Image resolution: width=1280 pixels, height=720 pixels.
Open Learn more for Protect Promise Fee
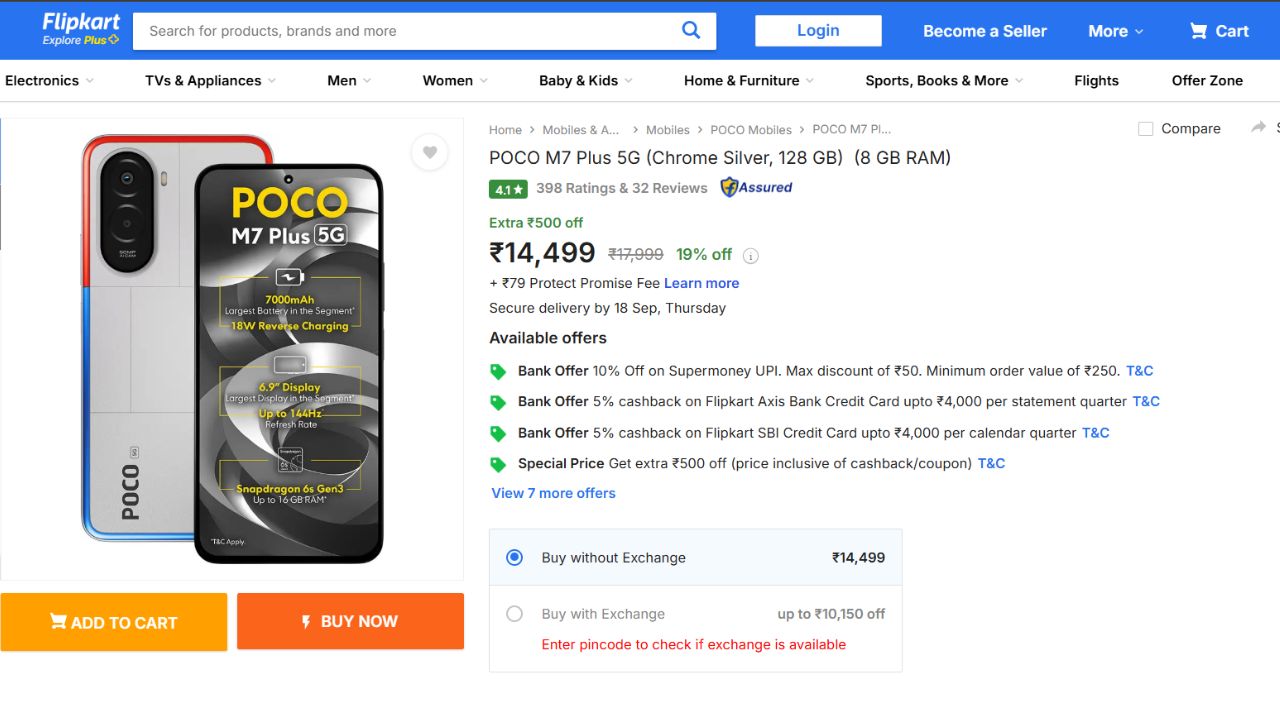701,283
